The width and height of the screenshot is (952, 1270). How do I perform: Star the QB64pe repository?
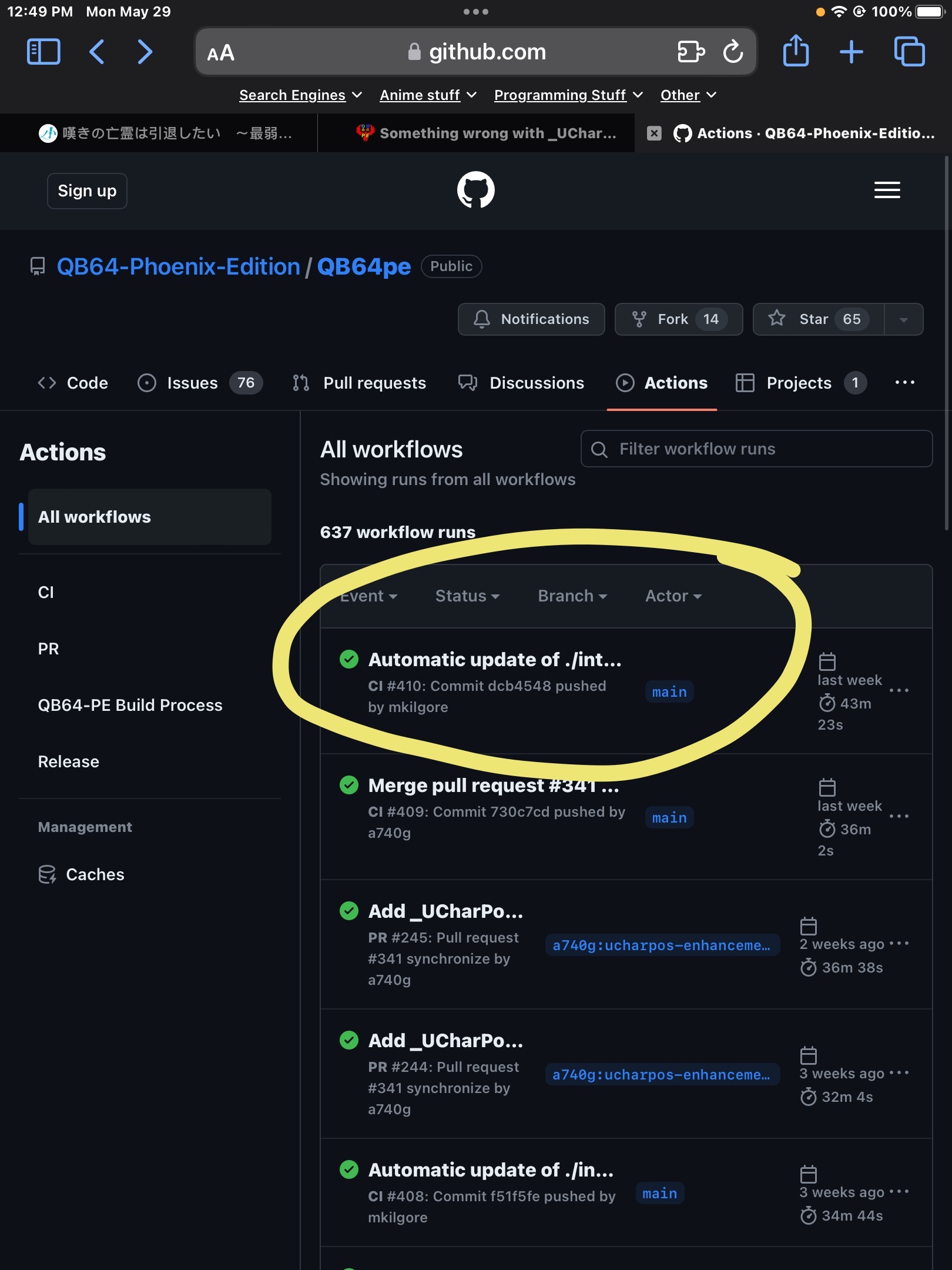[x=819, y=319]
